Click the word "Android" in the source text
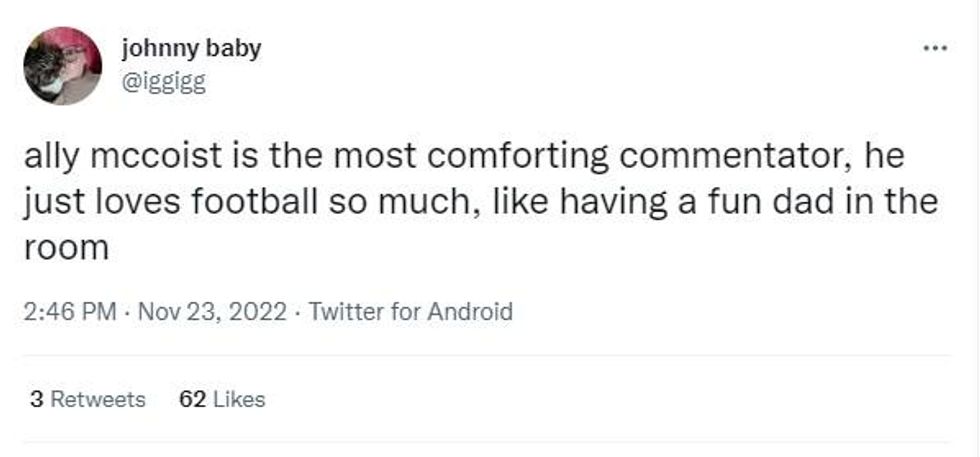This screenshot has width=980, height=457. (470, 312)
